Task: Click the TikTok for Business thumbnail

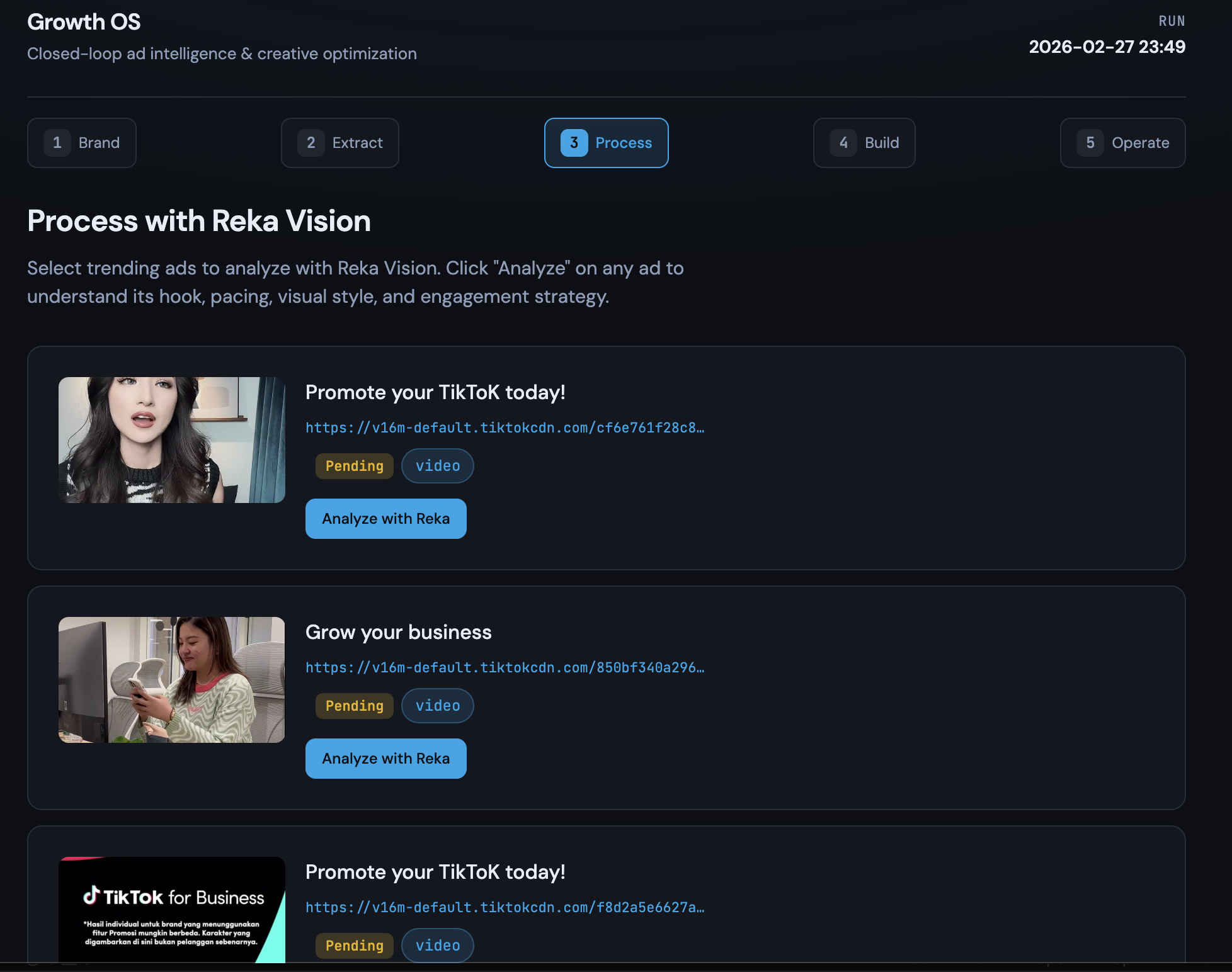Action: 172,910
